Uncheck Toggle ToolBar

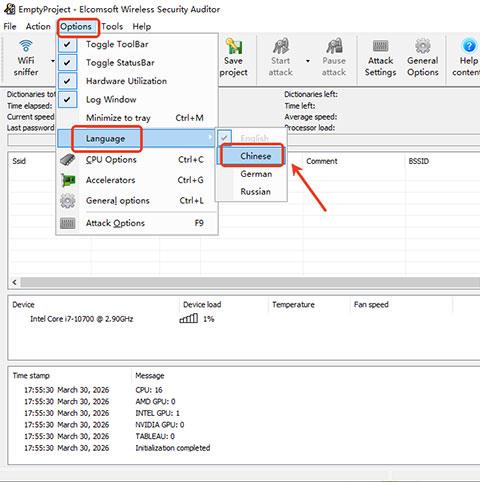[67, 44]
